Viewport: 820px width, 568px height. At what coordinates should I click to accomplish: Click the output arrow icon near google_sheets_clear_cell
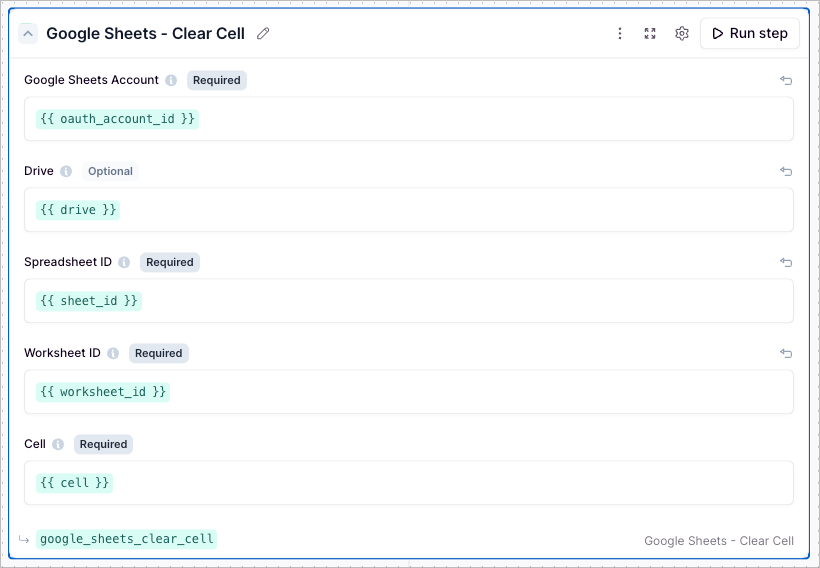point(24,539)
